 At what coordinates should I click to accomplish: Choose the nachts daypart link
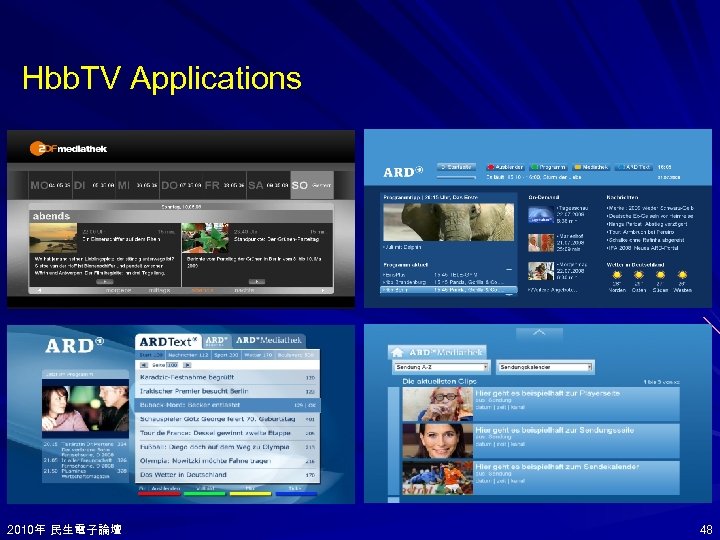tap(244, 290)
